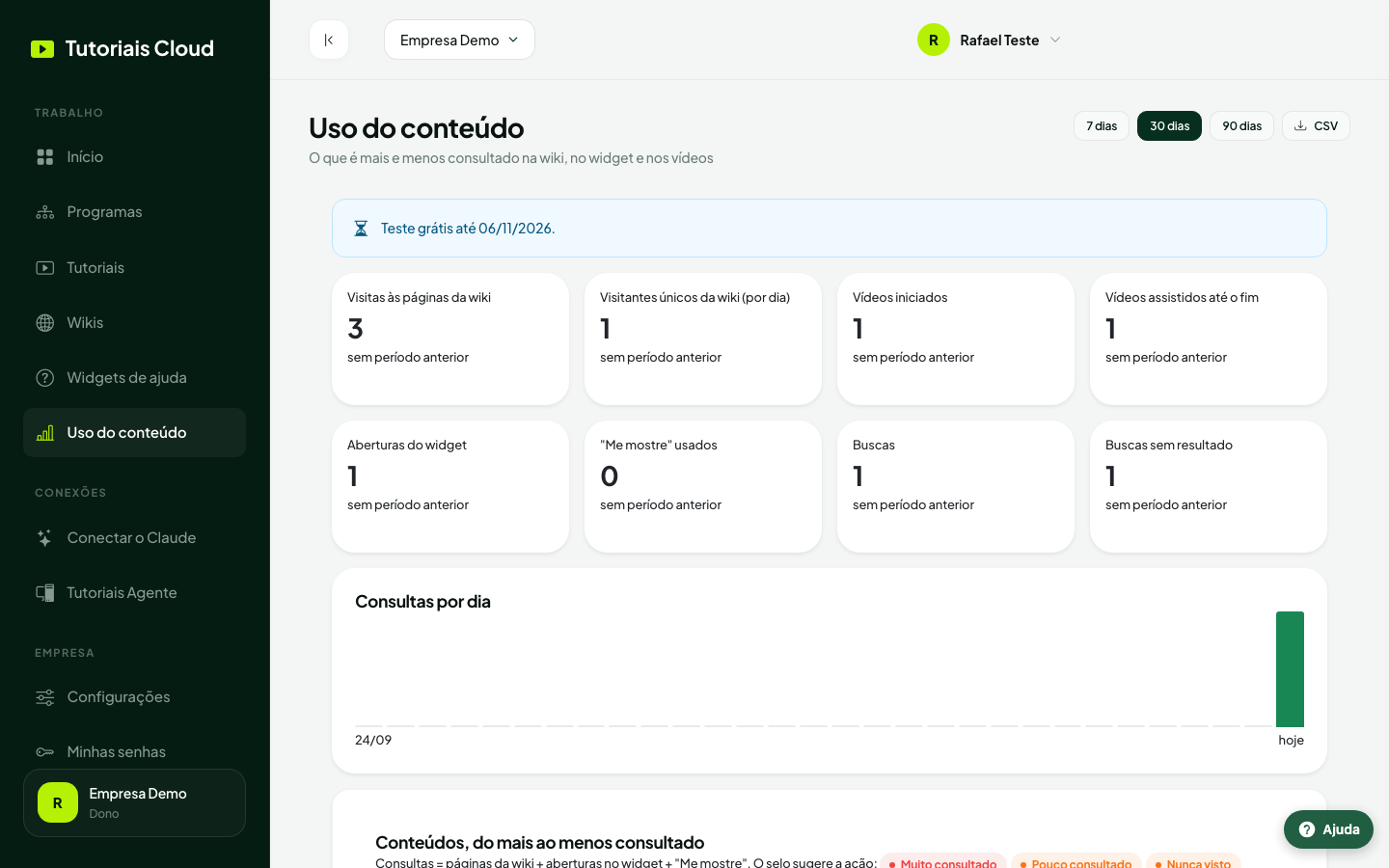Click the Minhas senhas key icon
Image resolution: width=1389 pixels, height=868 pixels.
(45, 752)
